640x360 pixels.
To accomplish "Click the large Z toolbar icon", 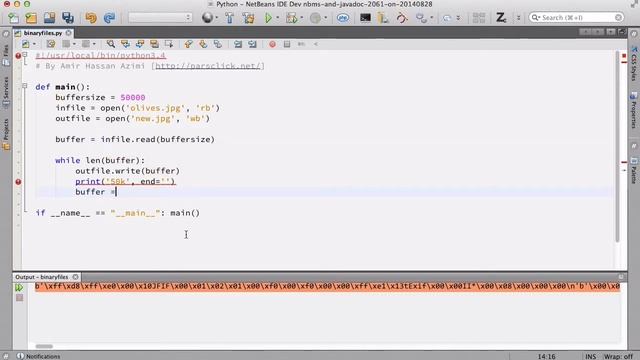I will (x=501, y=18).
